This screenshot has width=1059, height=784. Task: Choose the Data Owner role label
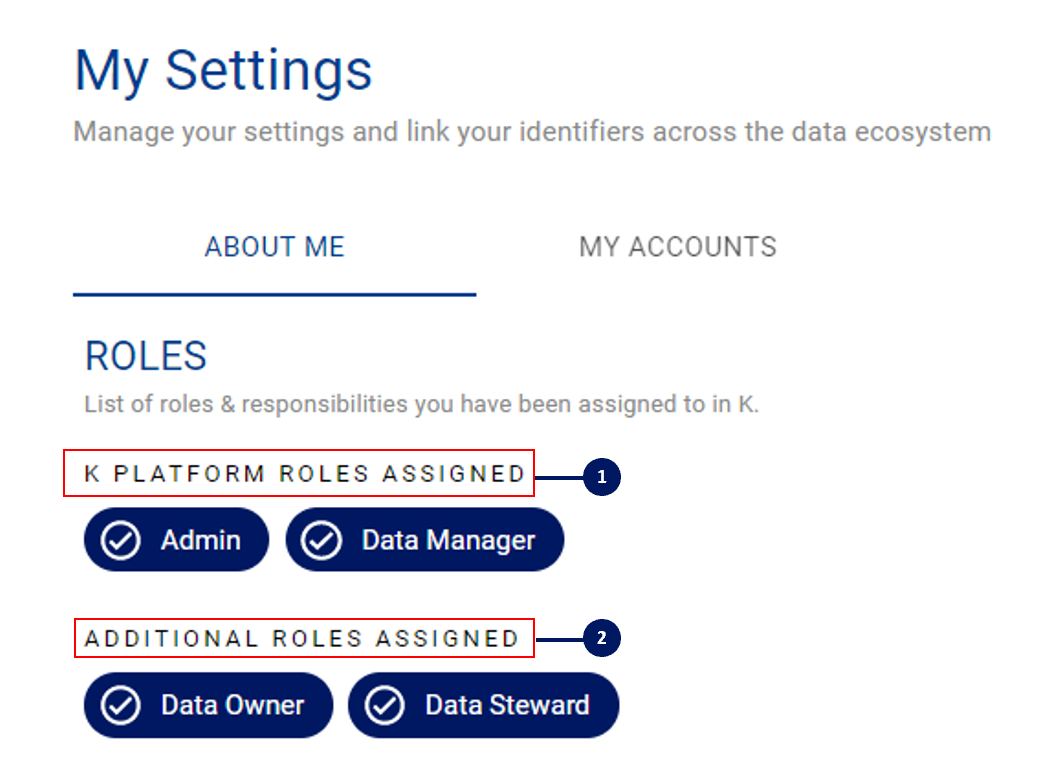[232, 706]
